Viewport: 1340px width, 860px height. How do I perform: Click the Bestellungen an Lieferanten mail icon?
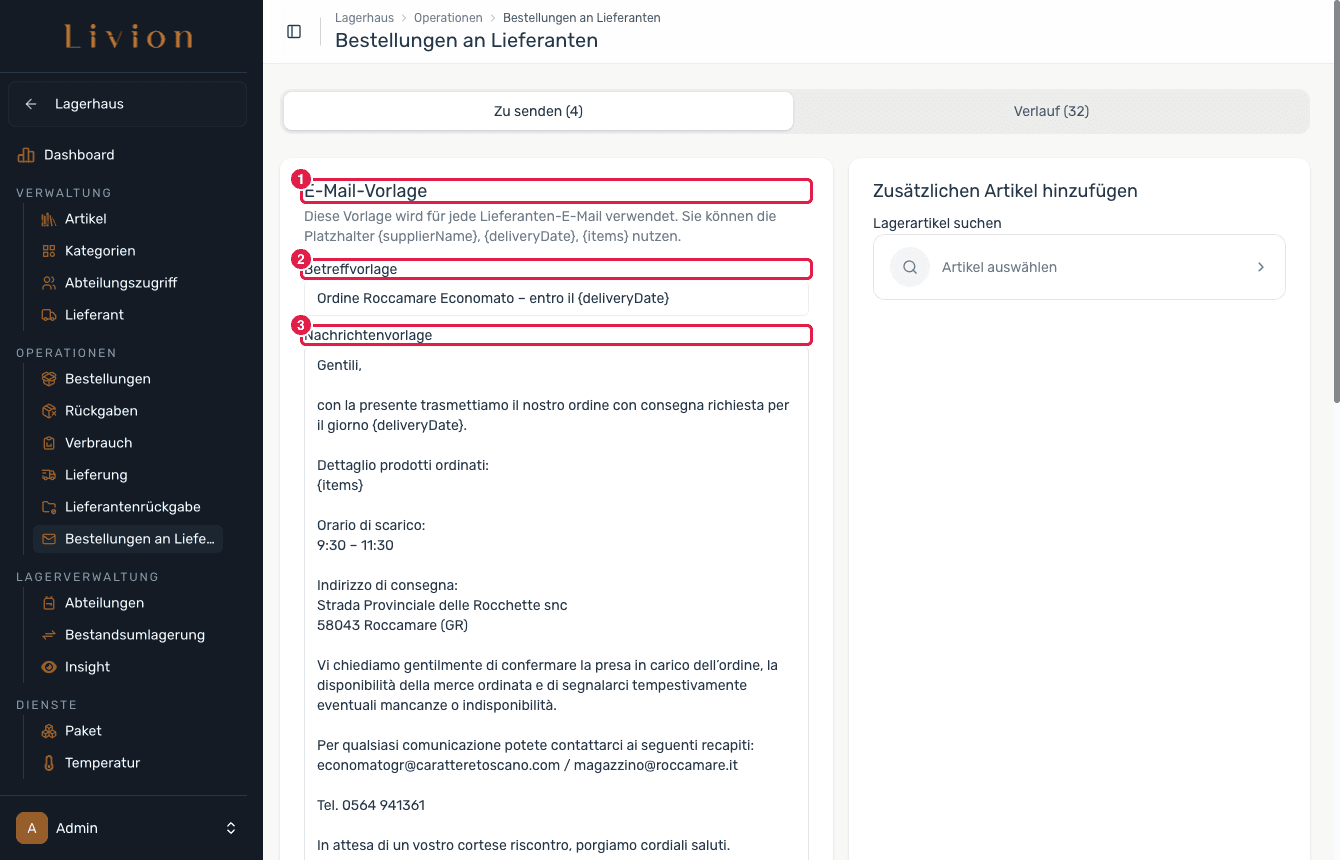tap(49, 539)
